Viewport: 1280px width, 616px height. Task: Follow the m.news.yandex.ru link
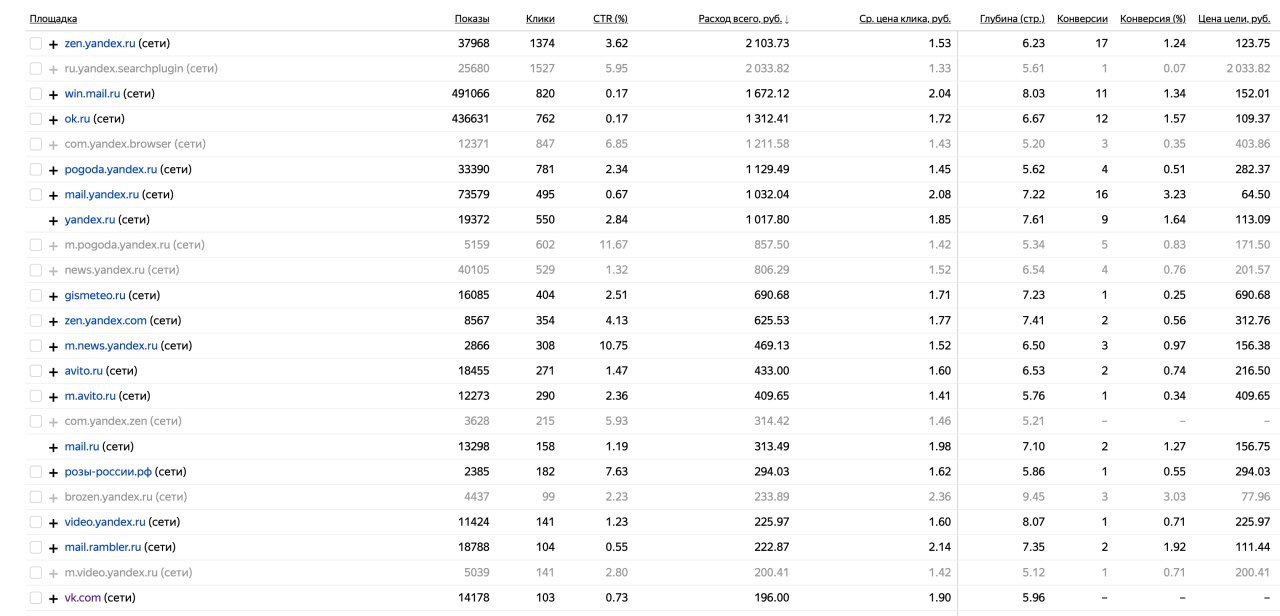pyautogui.click(x=111, y=345)
